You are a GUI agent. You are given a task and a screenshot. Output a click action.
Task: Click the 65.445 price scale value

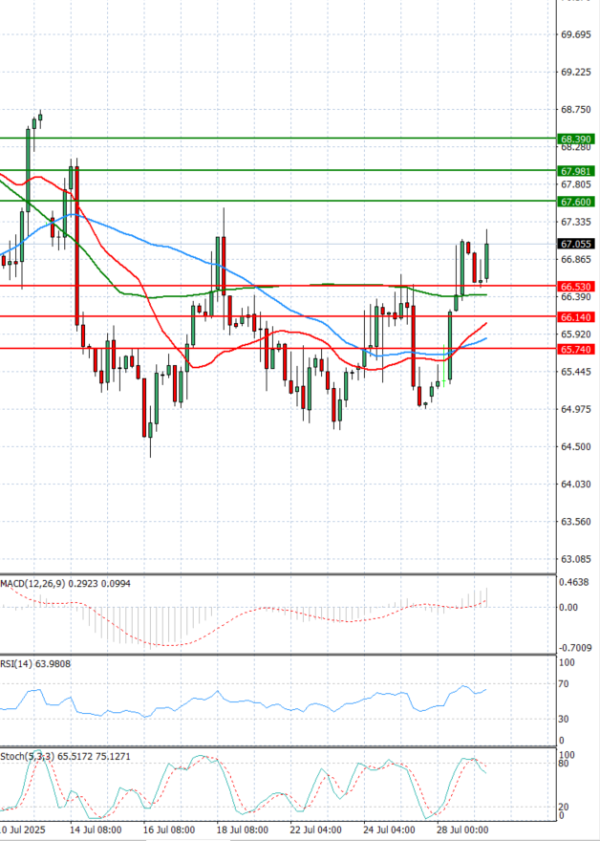click(575, 372)
